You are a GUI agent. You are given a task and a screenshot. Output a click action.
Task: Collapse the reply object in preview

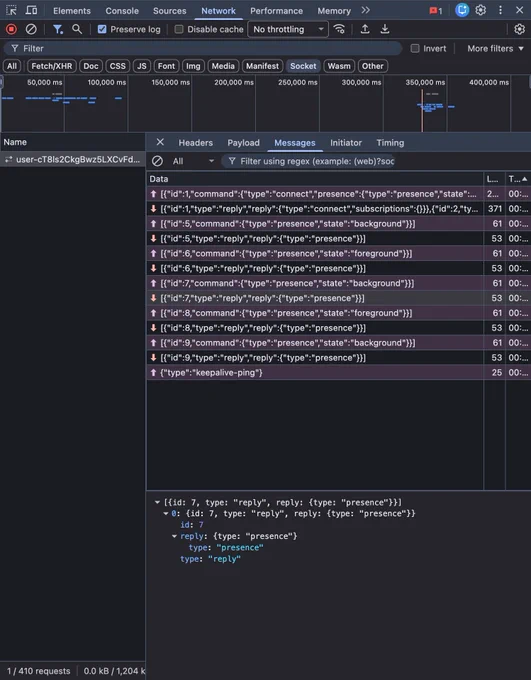click(x=174, y=536)
